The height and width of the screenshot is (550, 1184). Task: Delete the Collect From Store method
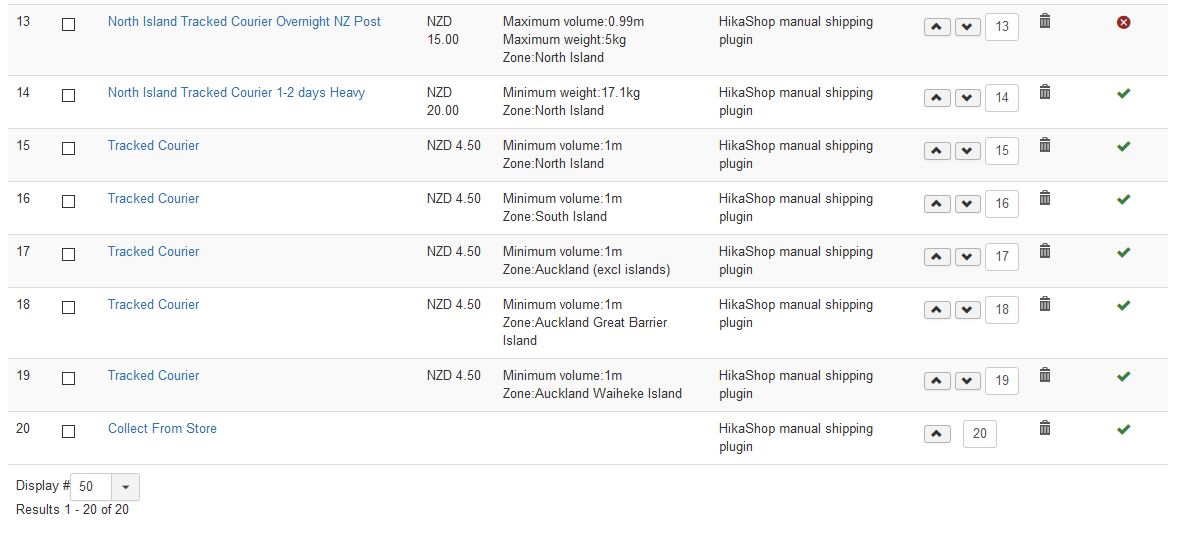(1044, 428)
